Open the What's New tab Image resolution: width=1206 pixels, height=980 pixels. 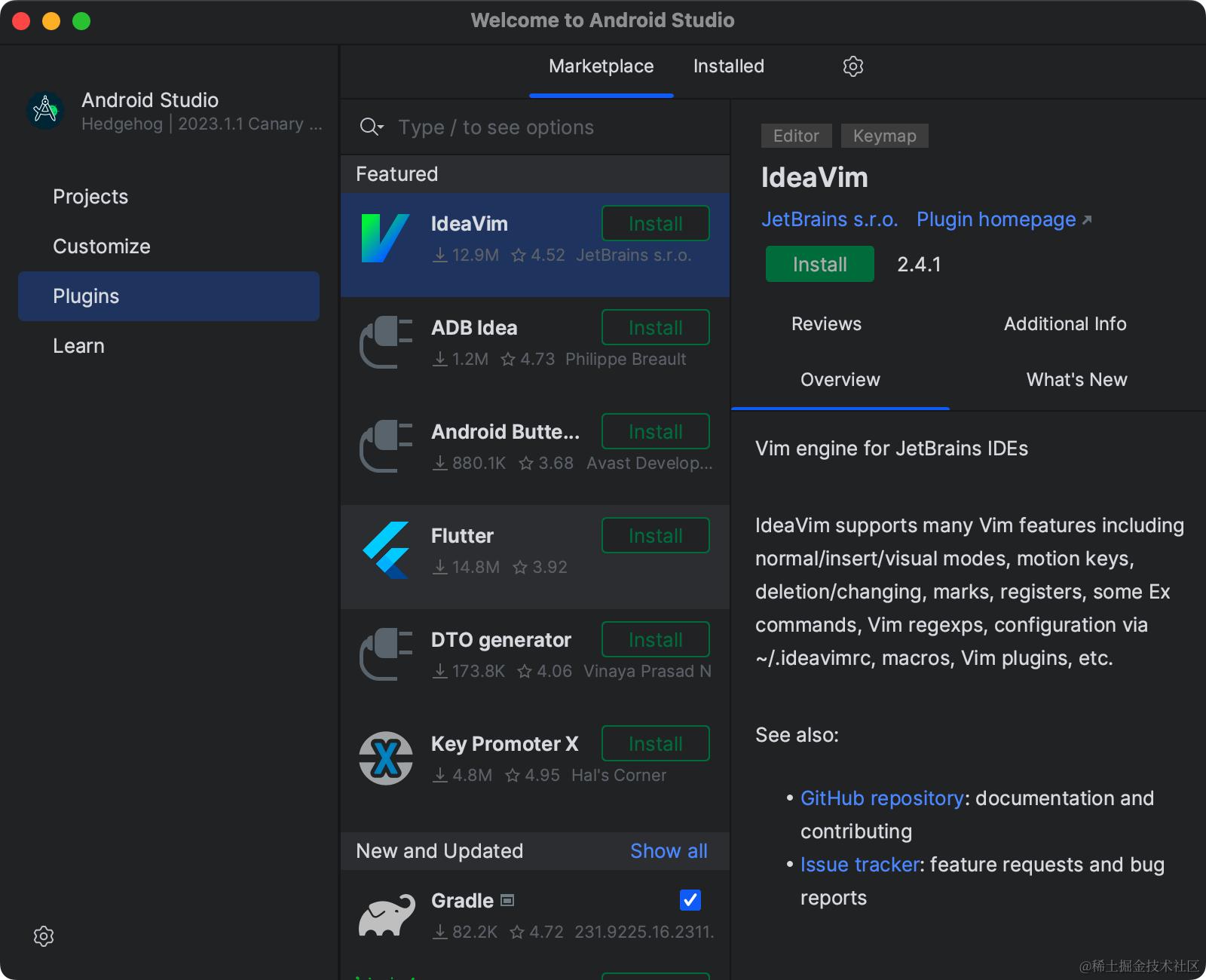(1076, 380)
